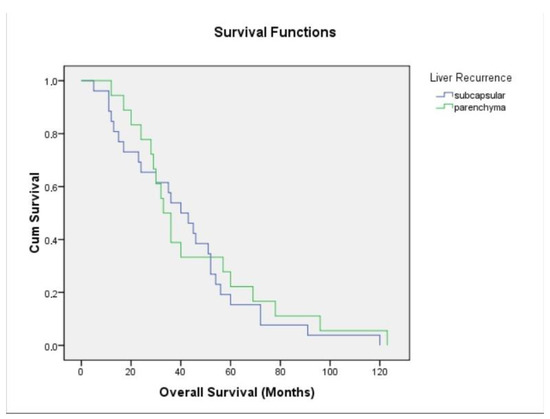The image size is (550, 419).
Task: Click the 0.6 tick on y-axis
Action: (x=51, y=187)
